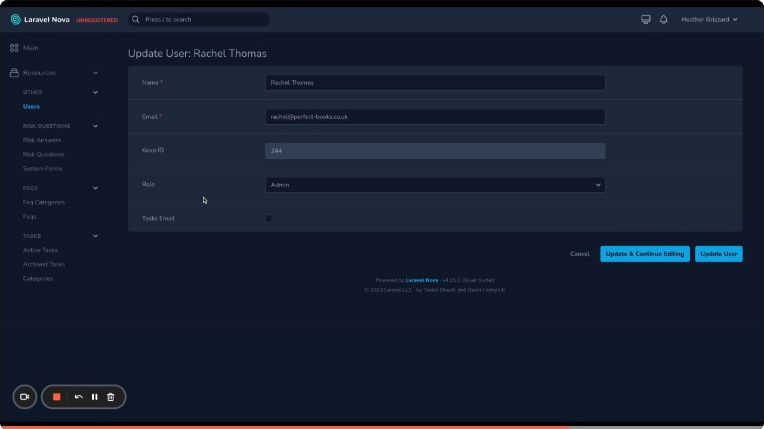The height and width of the screenshot is (429, 764).
Task: Click the search magnifier icon
Action: 135,20
